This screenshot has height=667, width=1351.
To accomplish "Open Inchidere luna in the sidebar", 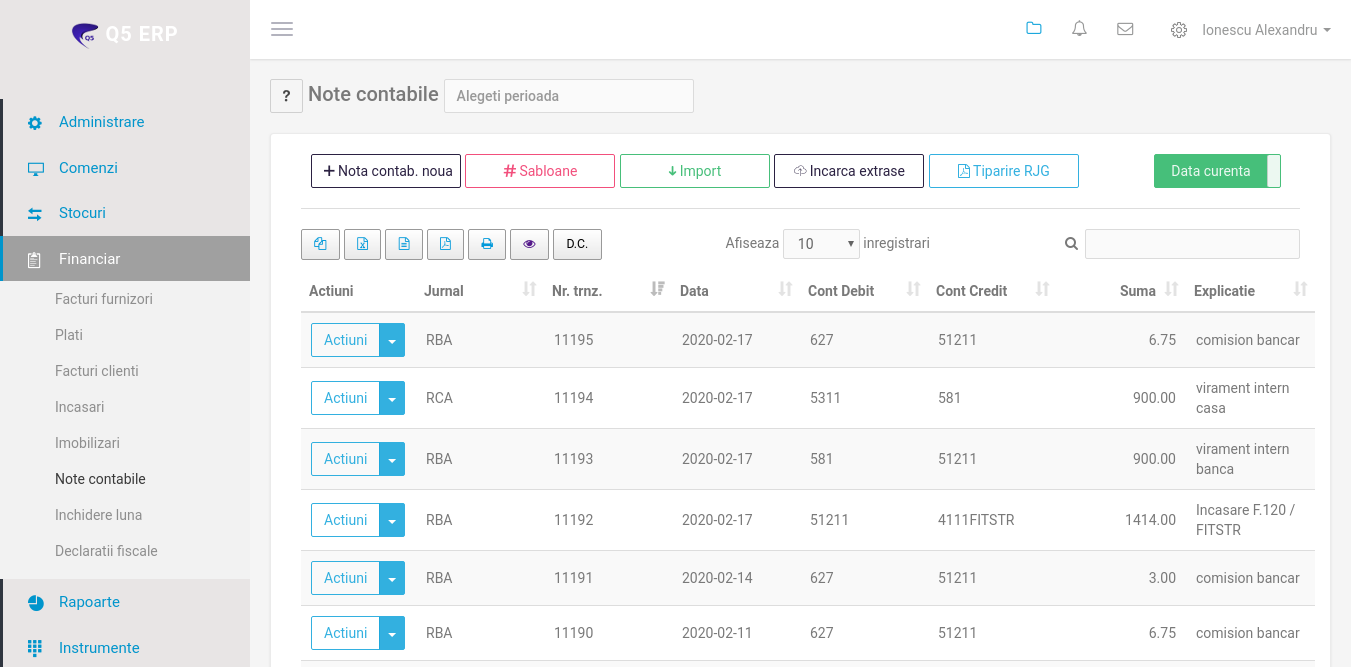I will click(x=98, y=515).
